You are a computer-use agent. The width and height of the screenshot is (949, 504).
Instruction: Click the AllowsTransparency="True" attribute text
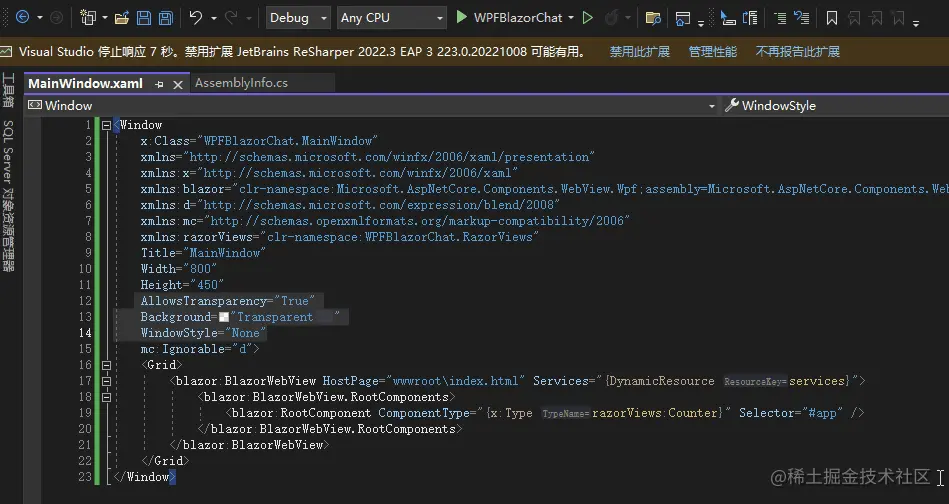[228, 301]
